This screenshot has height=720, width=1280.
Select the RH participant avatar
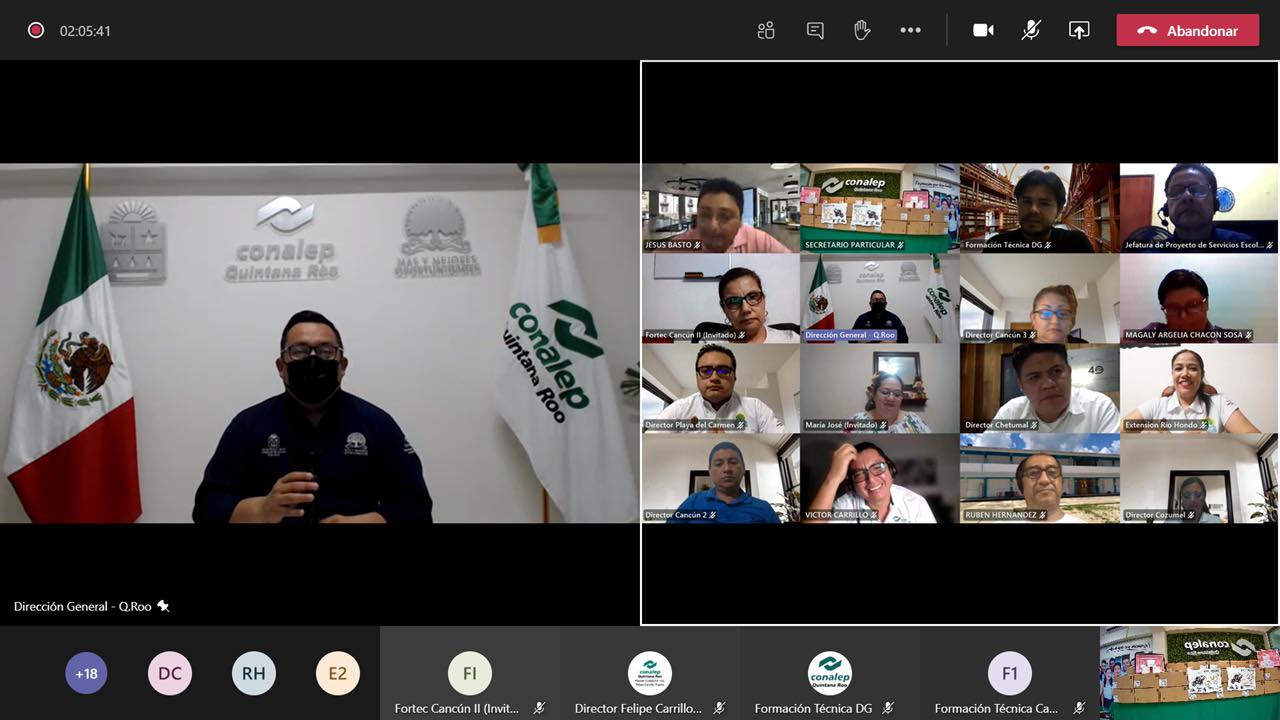[x=254, y=673]
